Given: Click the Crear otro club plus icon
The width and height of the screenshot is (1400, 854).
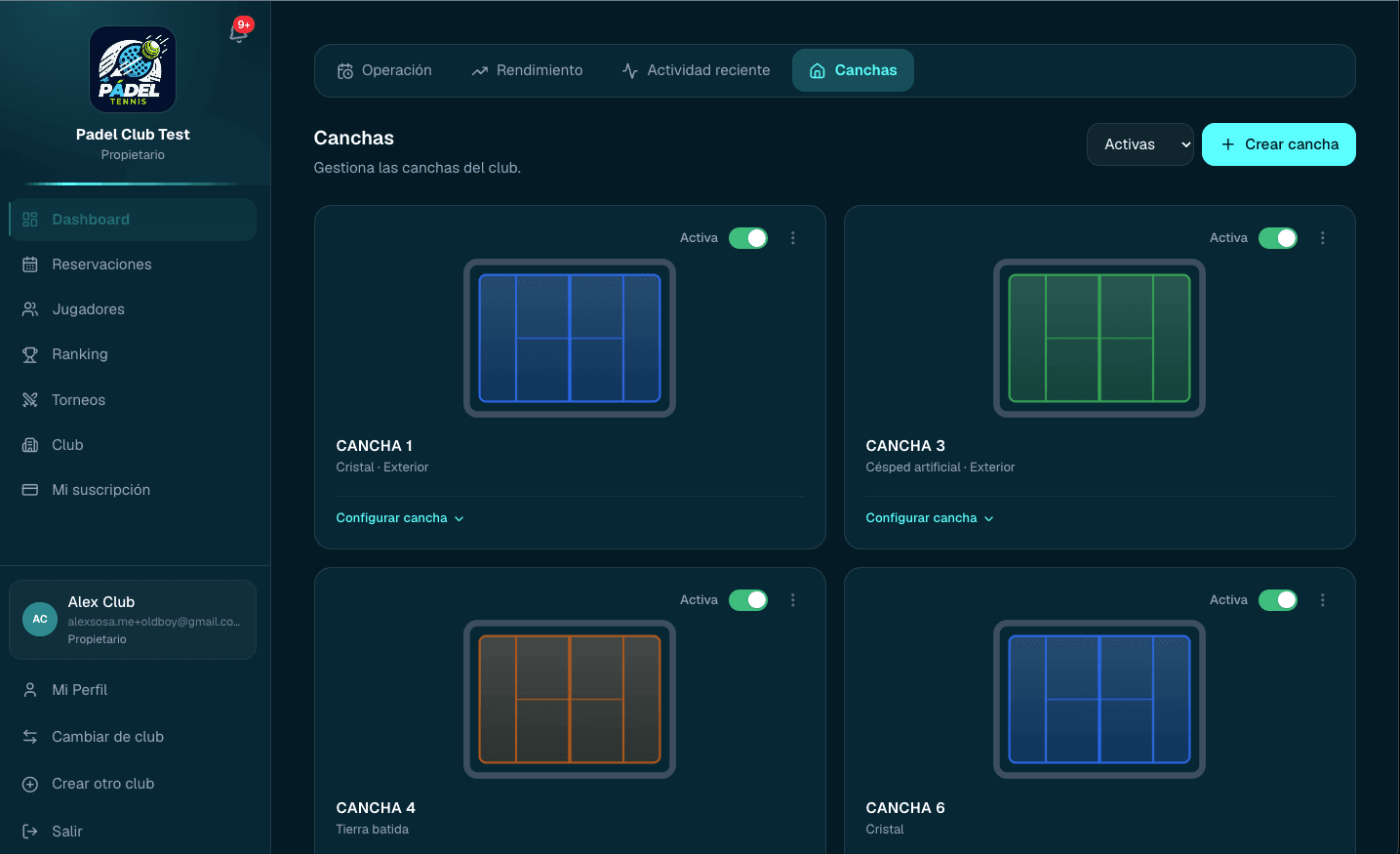Looking at the screenshot, I should (30, 784).
